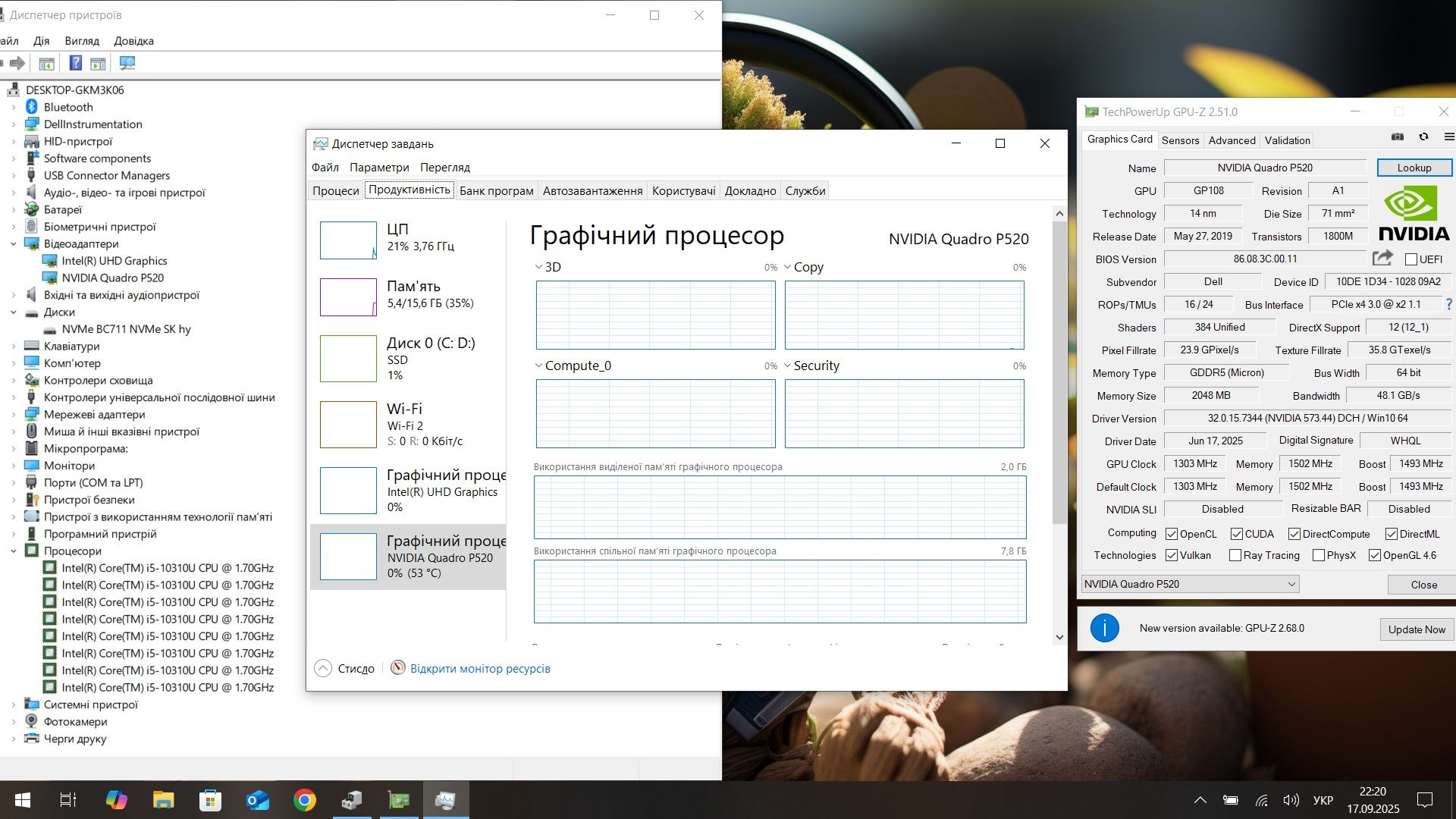The width and height of the screenshot is (1456, 819).
Task: Toggle the UEFI checkbox
Action: pyautogui.click(x=1411, y=259)
